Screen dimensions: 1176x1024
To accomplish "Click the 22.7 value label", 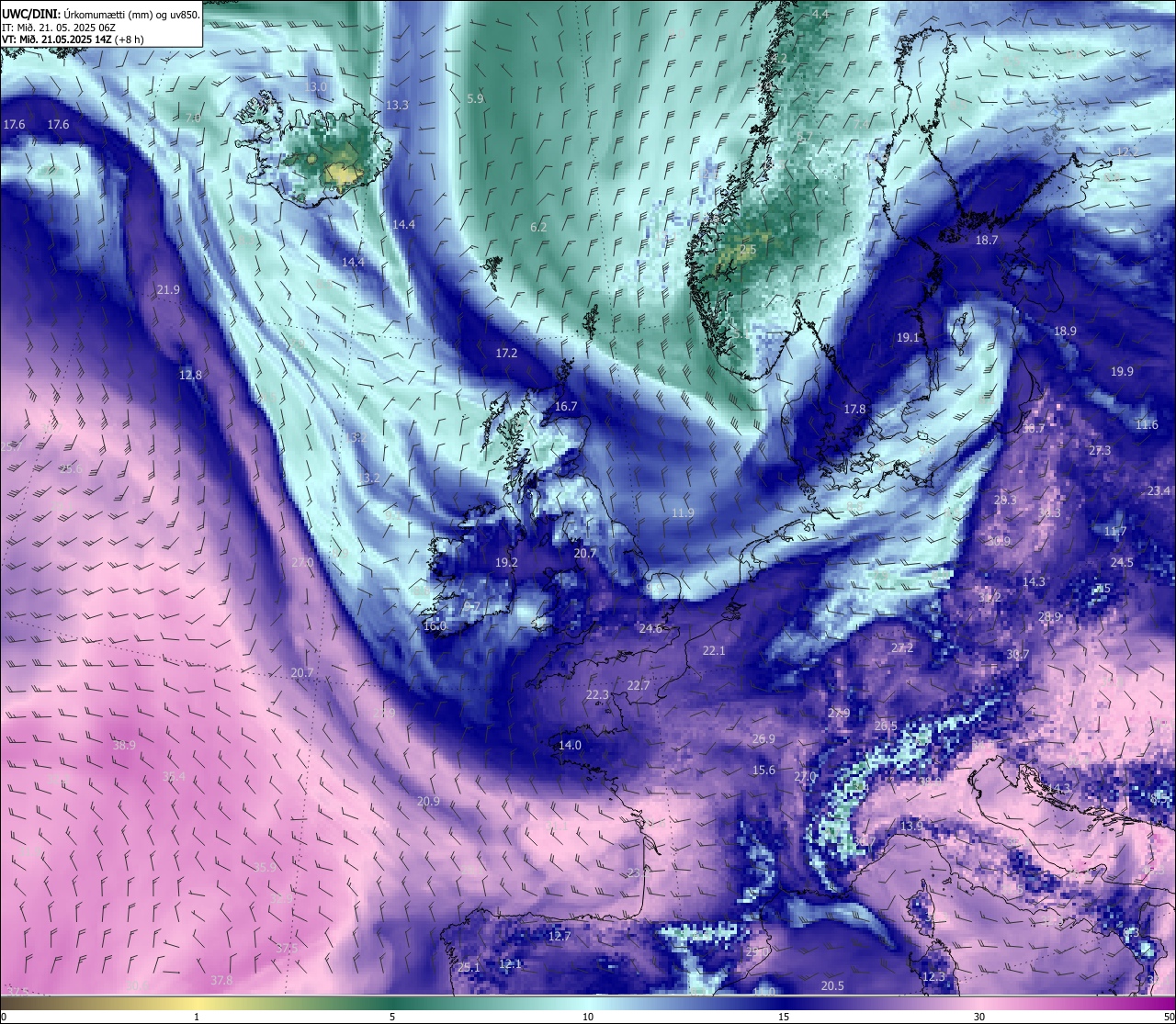I will [639, 685].
